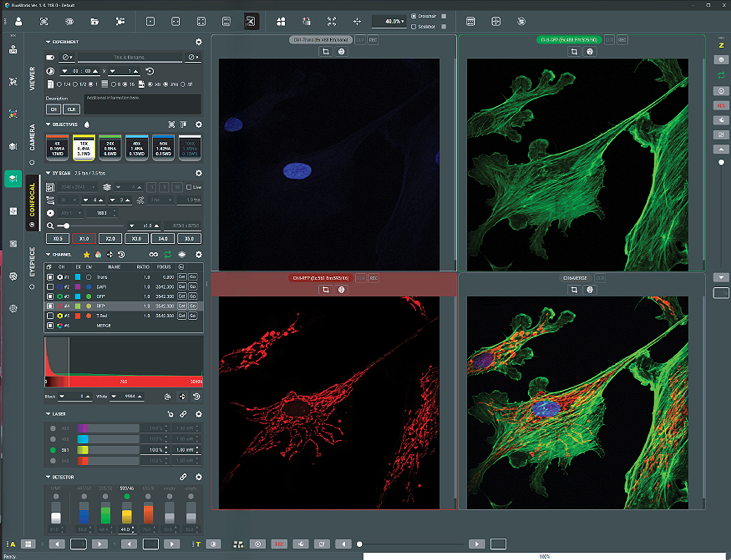Image resolution: width=731 pixels, height=560 pixels.
Task: Open the 40.0% zoom dropdown
Action: click(x=392, y=21)
